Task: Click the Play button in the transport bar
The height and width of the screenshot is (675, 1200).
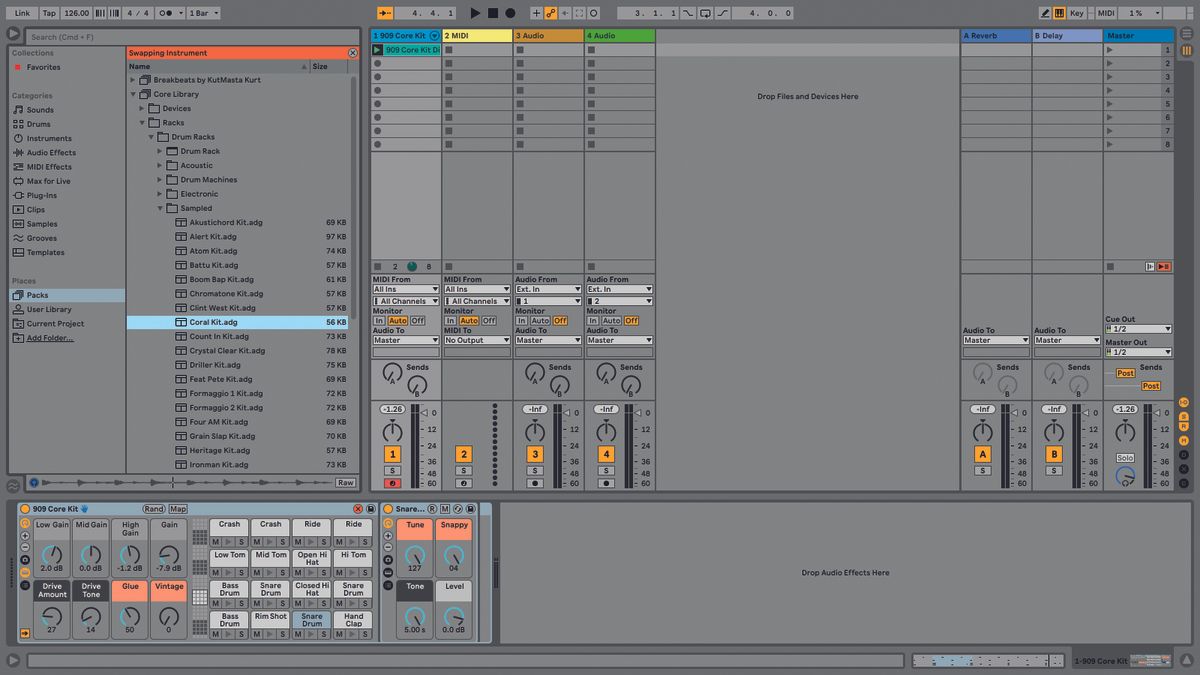Action: point(474,13)
